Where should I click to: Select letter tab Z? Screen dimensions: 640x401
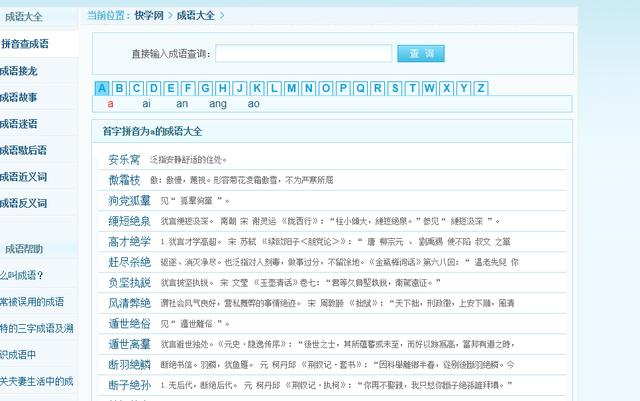coord(481,88)
